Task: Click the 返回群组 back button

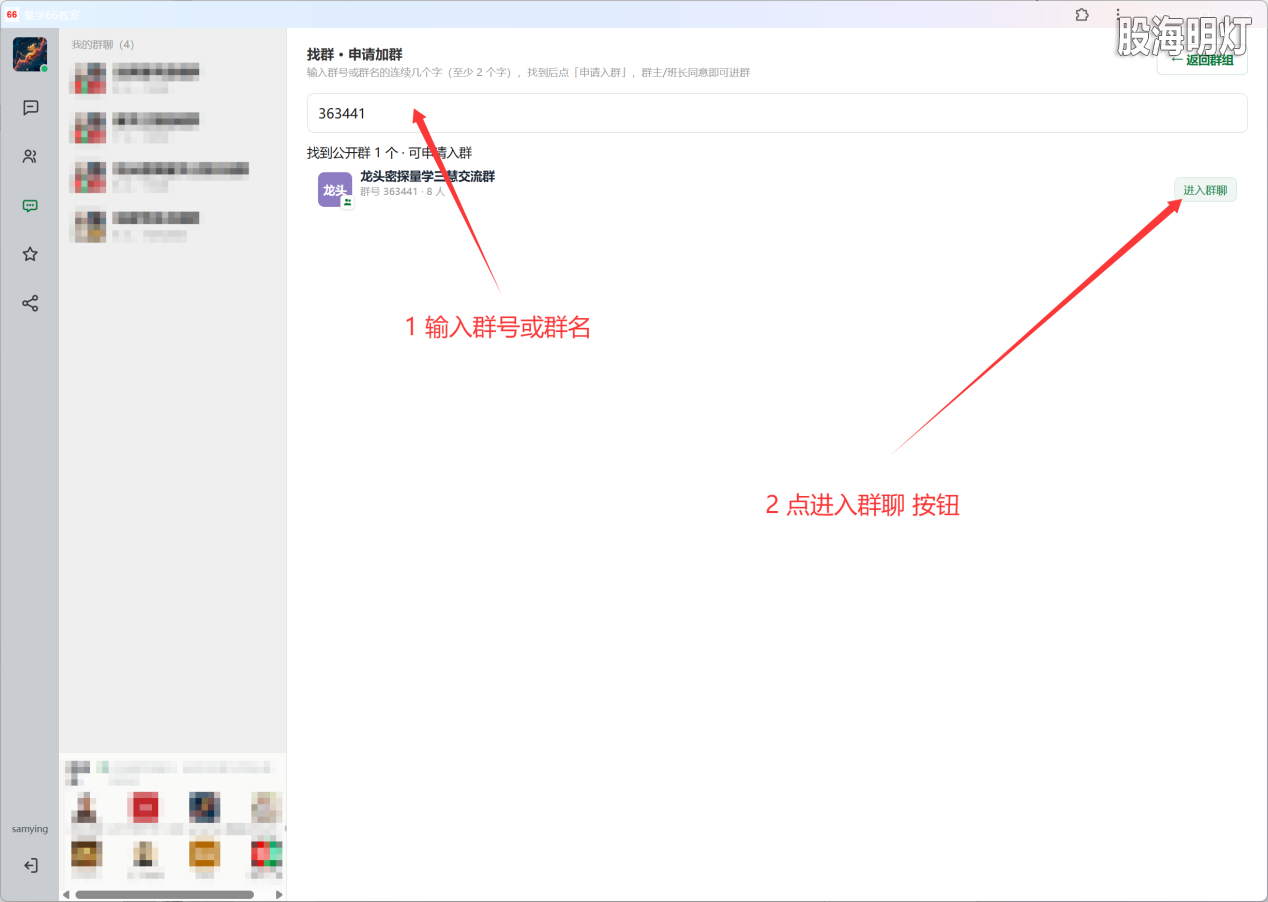Action: [x=1202, y=60]
